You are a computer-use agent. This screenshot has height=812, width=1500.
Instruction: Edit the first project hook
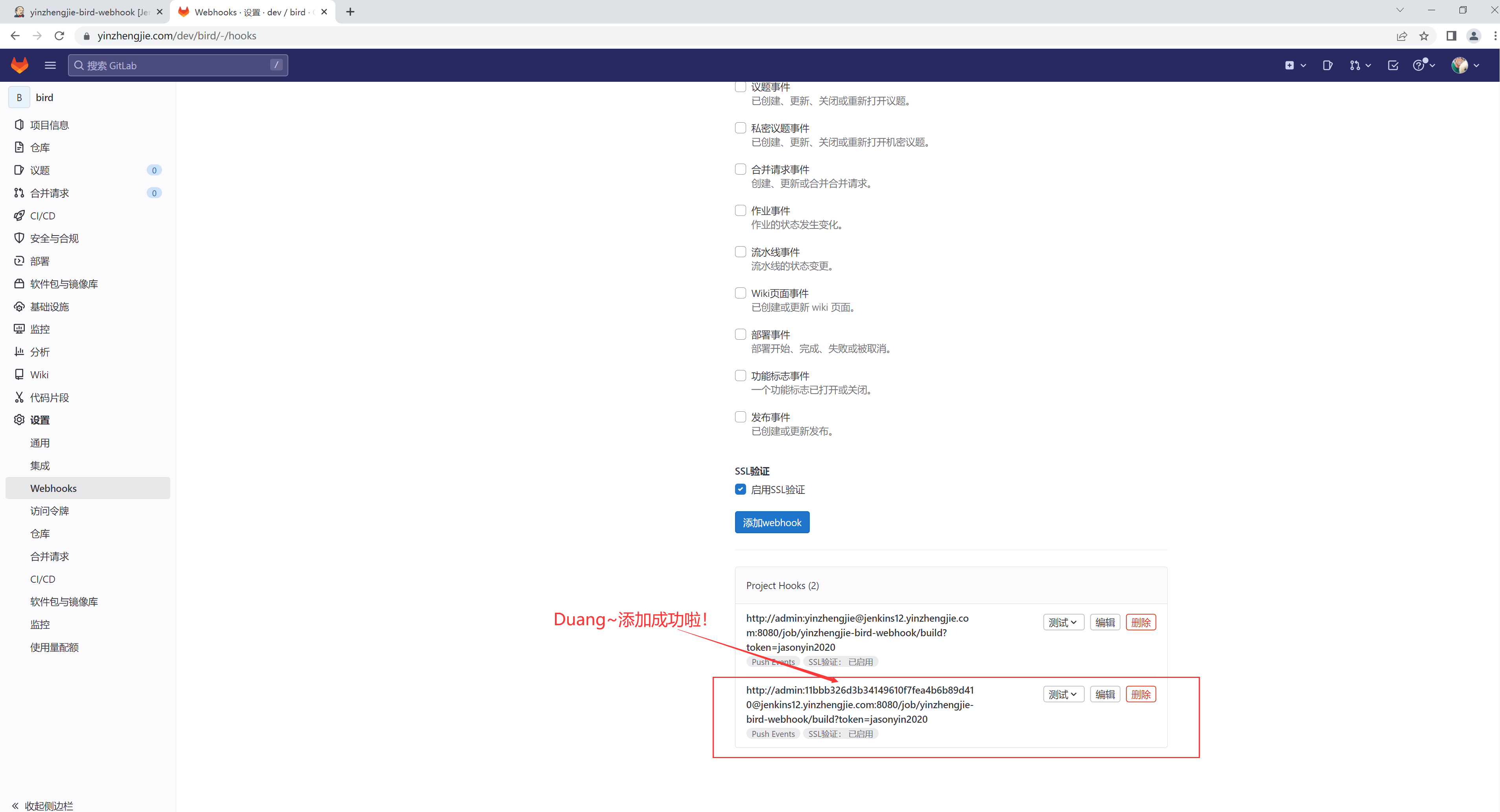click(x=1105, y=622)
